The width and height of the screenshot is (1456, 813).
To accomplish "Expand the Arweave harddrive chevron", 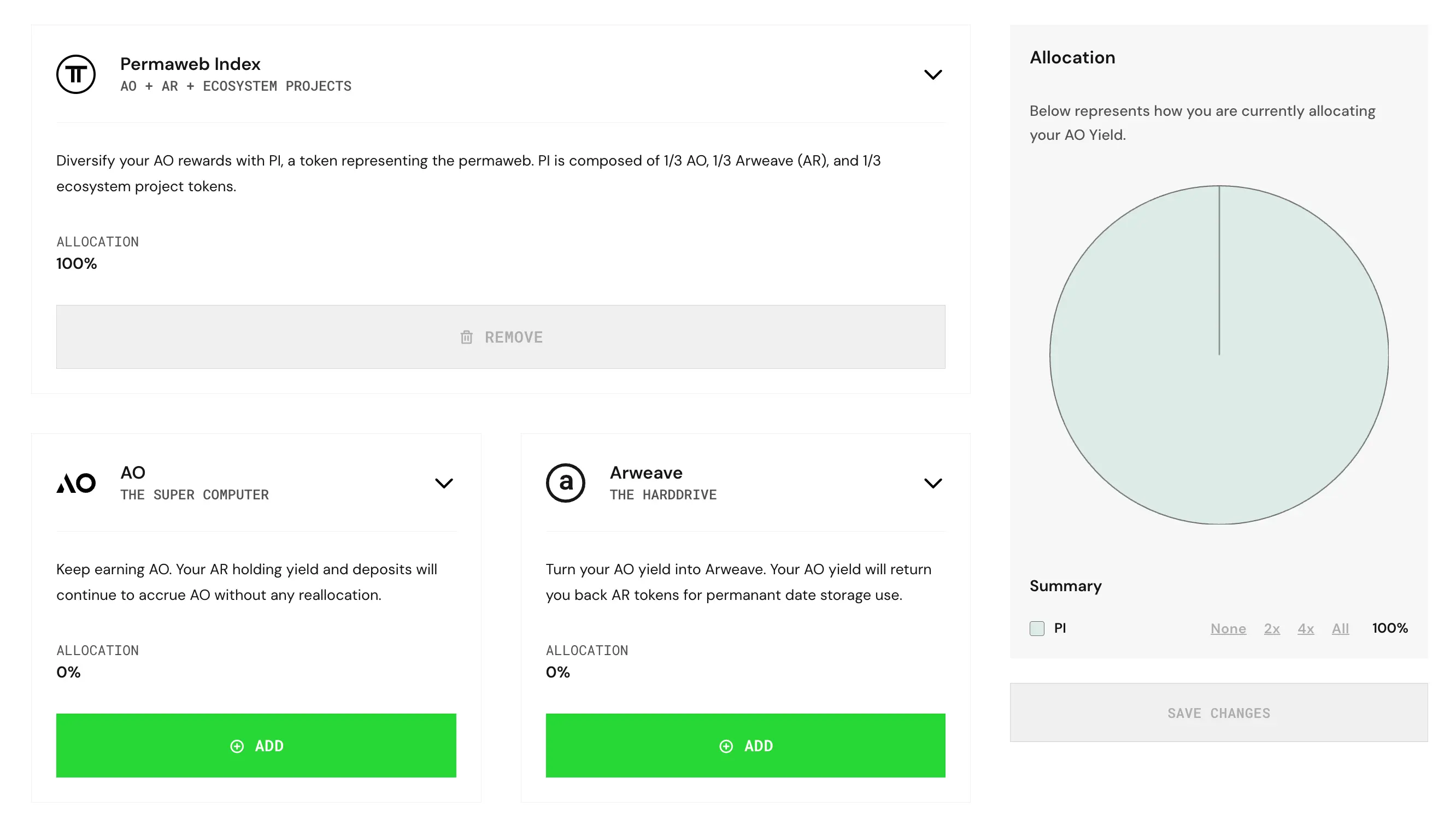I will tap(932, 483).
